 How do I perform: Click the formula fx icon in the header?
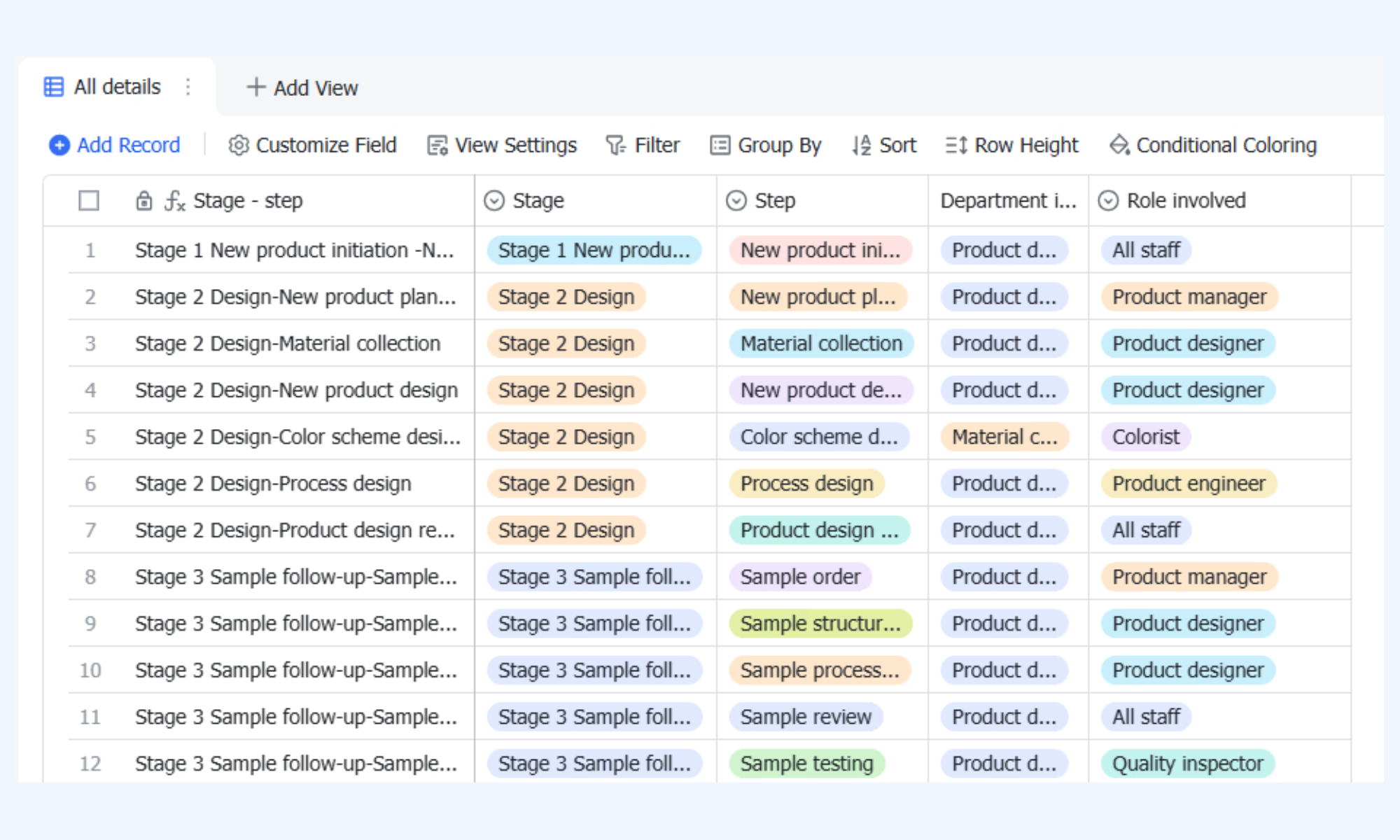[174, 201]
